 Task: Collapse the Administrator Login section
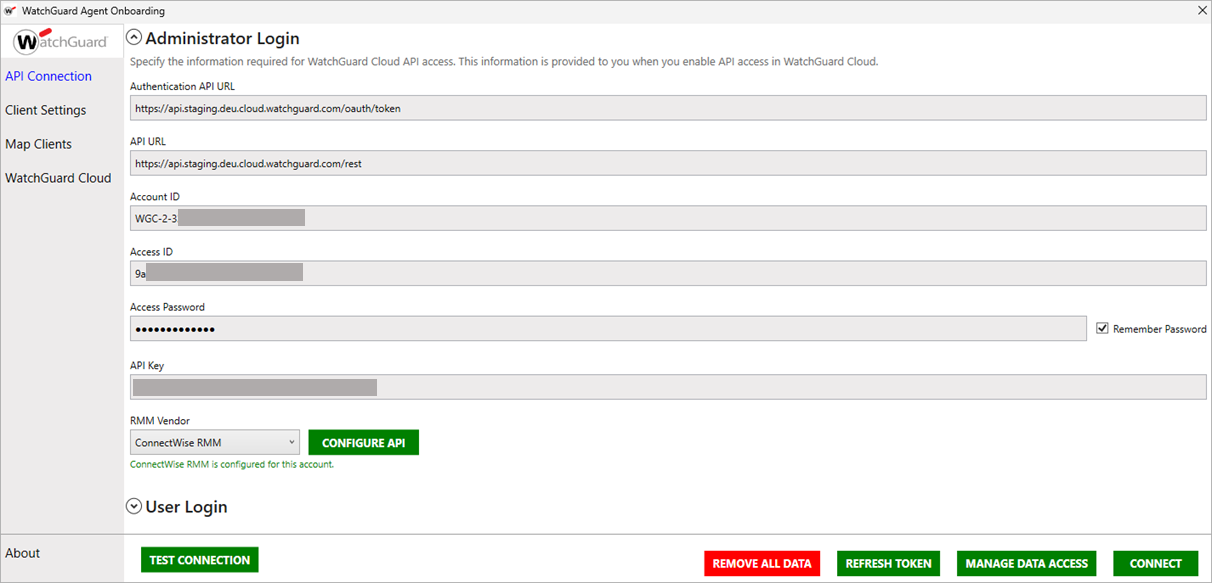[133, 36]
